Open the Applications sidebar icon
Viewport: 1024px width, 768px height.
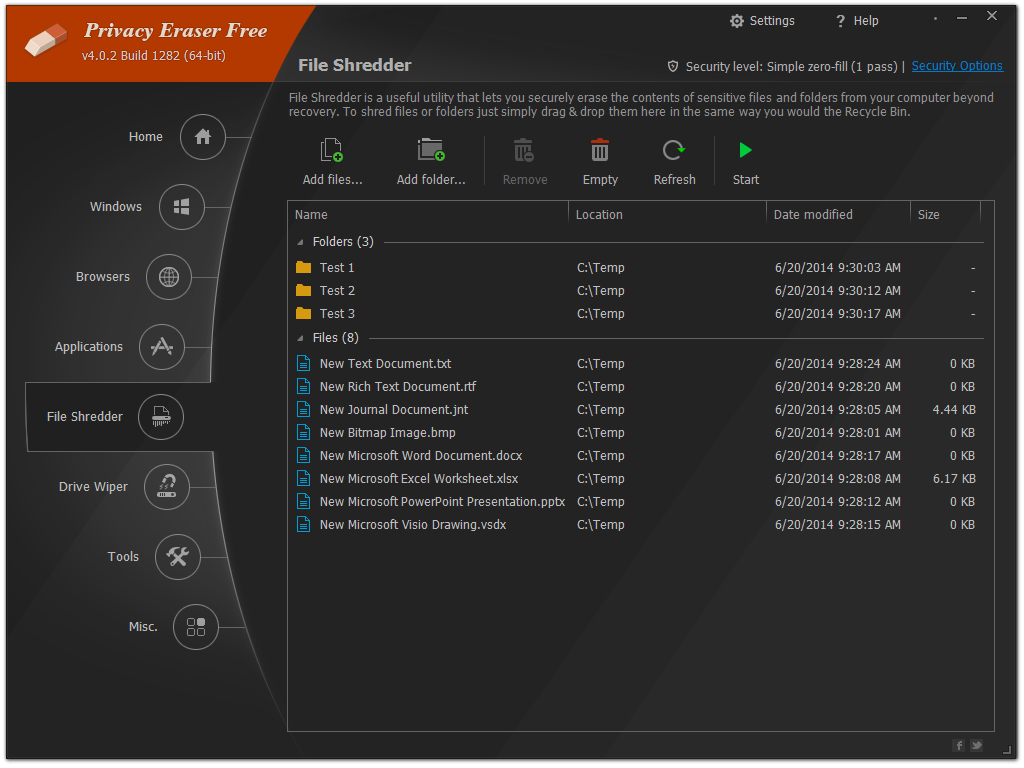pos(161,347)
